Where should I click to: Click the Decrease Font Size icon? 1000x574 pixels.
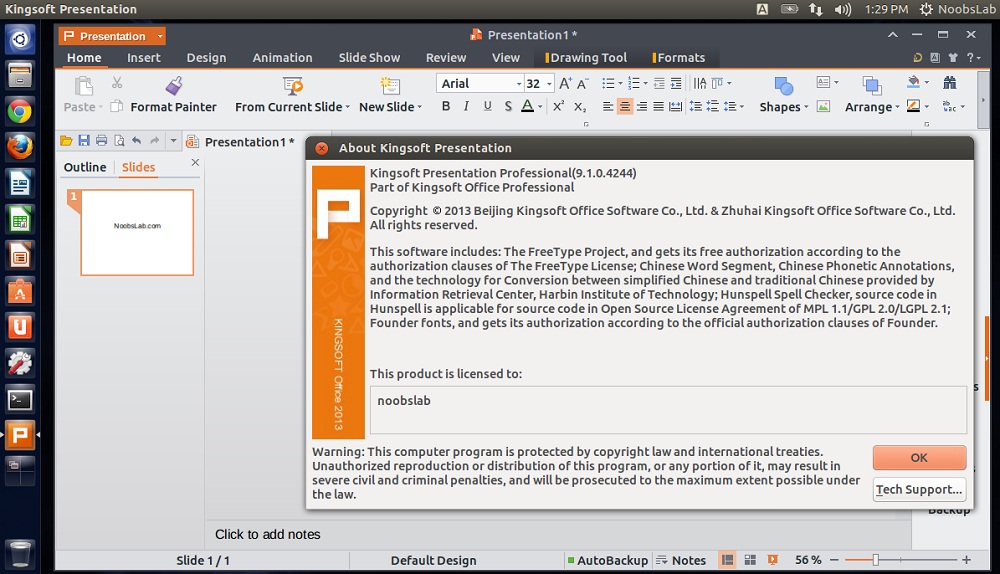[582, 84]
